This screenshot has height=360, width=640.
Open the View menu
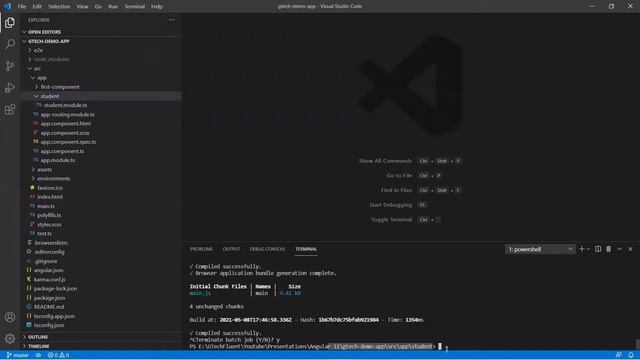point(82,6)
